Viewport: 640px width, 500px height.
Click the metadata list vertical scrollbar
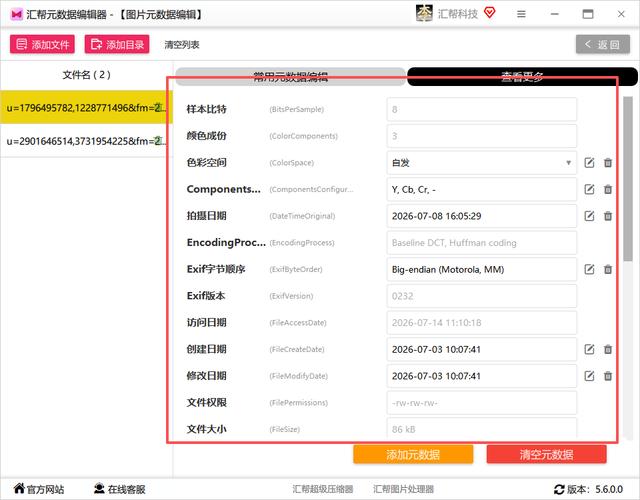pos(628,179)
